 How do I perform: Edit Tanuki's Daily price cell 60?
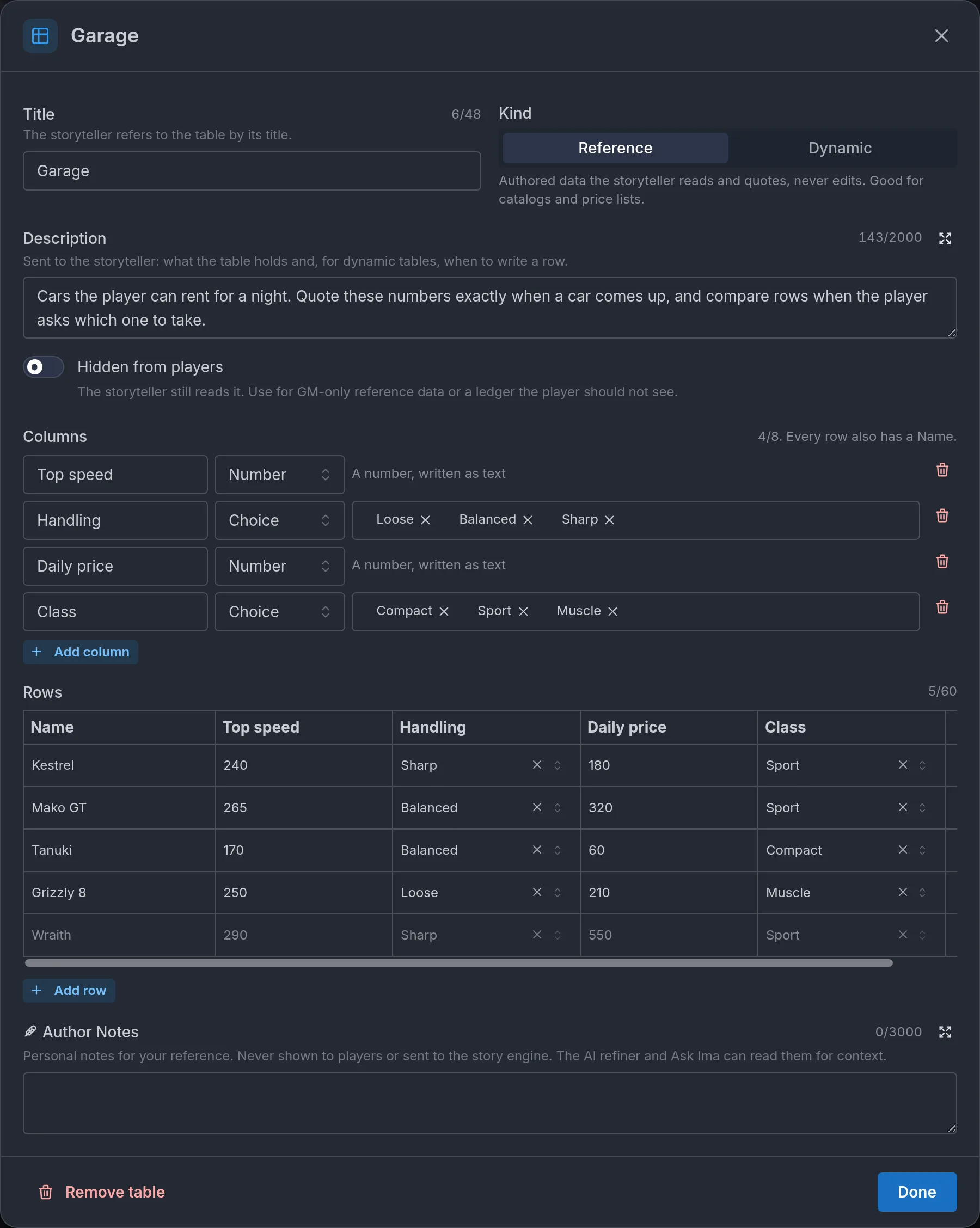(669, 850)
